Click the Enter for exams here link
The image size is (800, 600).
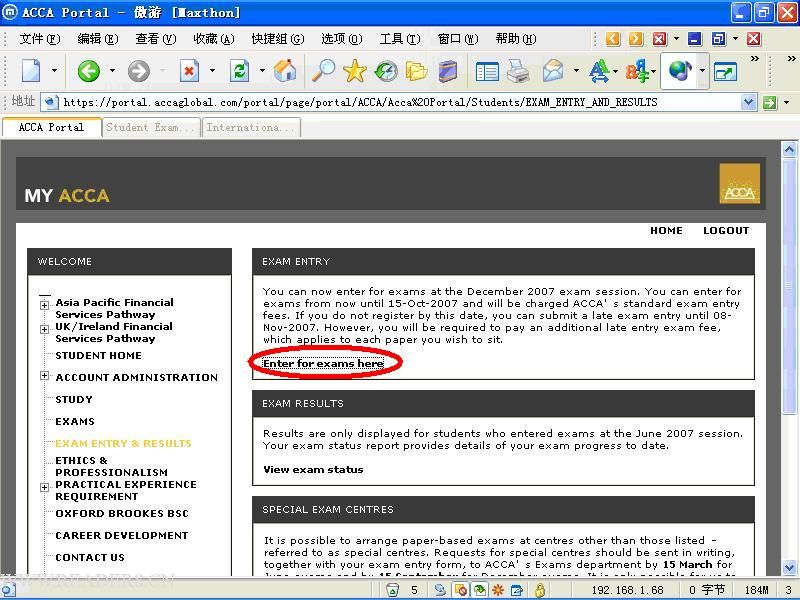pyautogui.click(x=323, y=363)
